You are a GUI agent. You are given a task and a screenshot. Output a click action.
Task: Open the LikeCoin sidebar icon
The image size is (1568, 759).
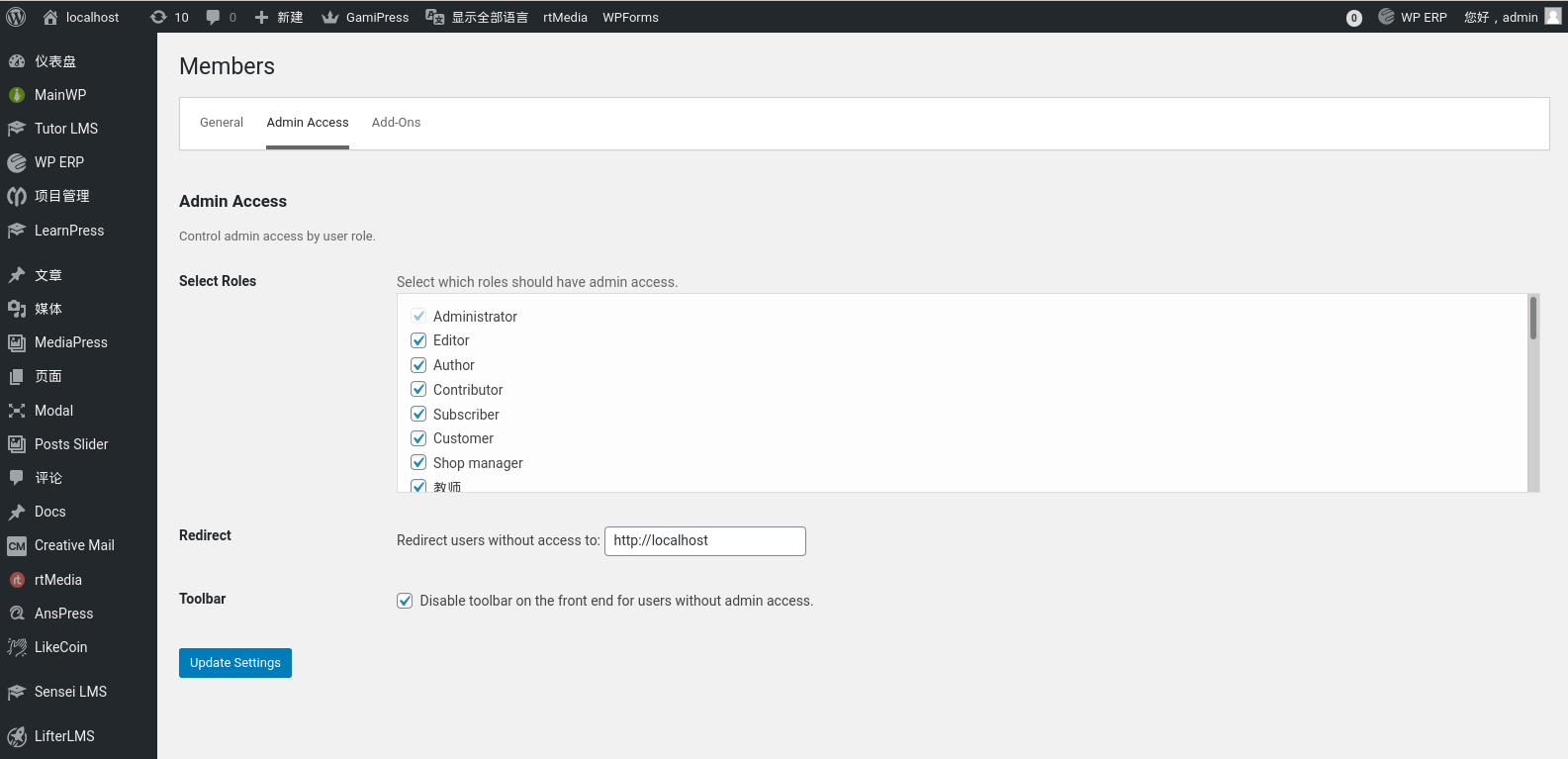click(17, 647)
